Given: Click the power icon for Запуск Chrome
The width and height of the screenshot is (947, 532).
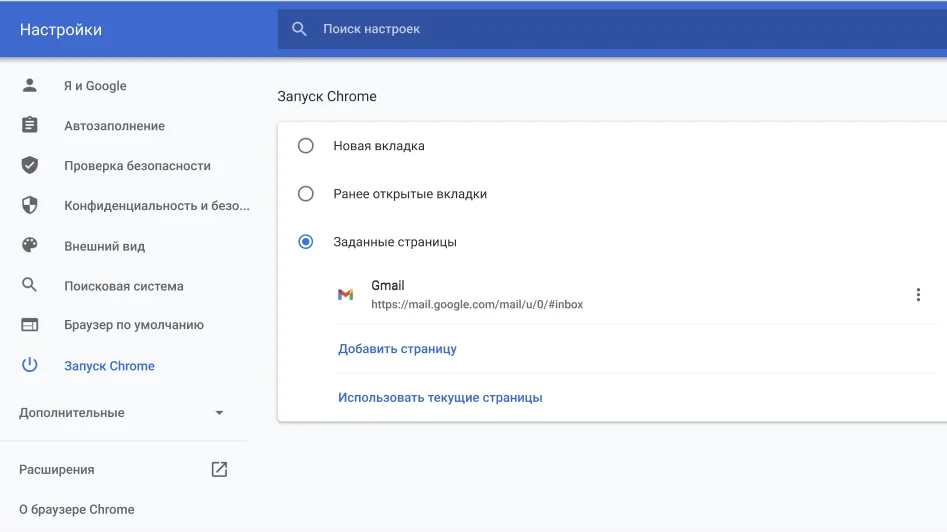Looking at the screenshot, I should 30,366.
